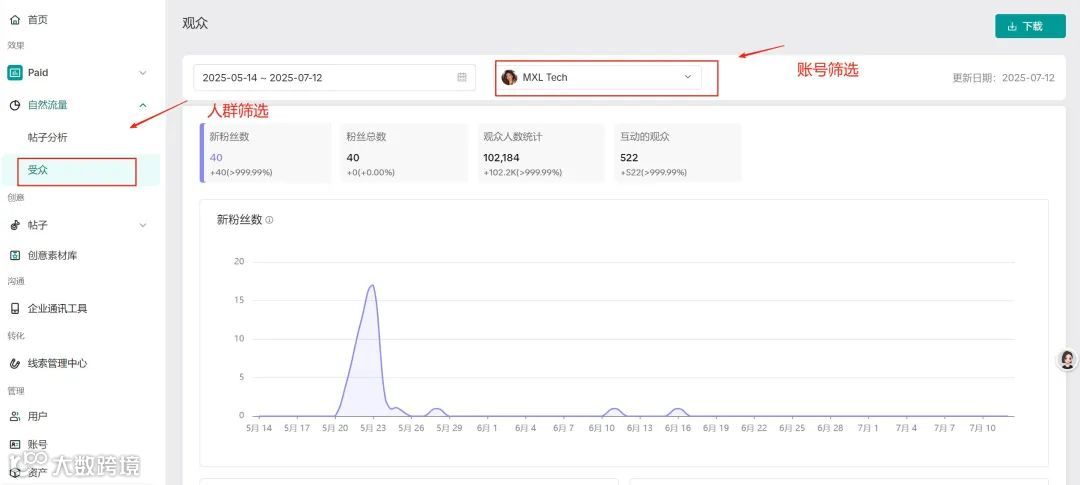
Task: Select the 互动的观众 metric card
Action: coord(678,153)
